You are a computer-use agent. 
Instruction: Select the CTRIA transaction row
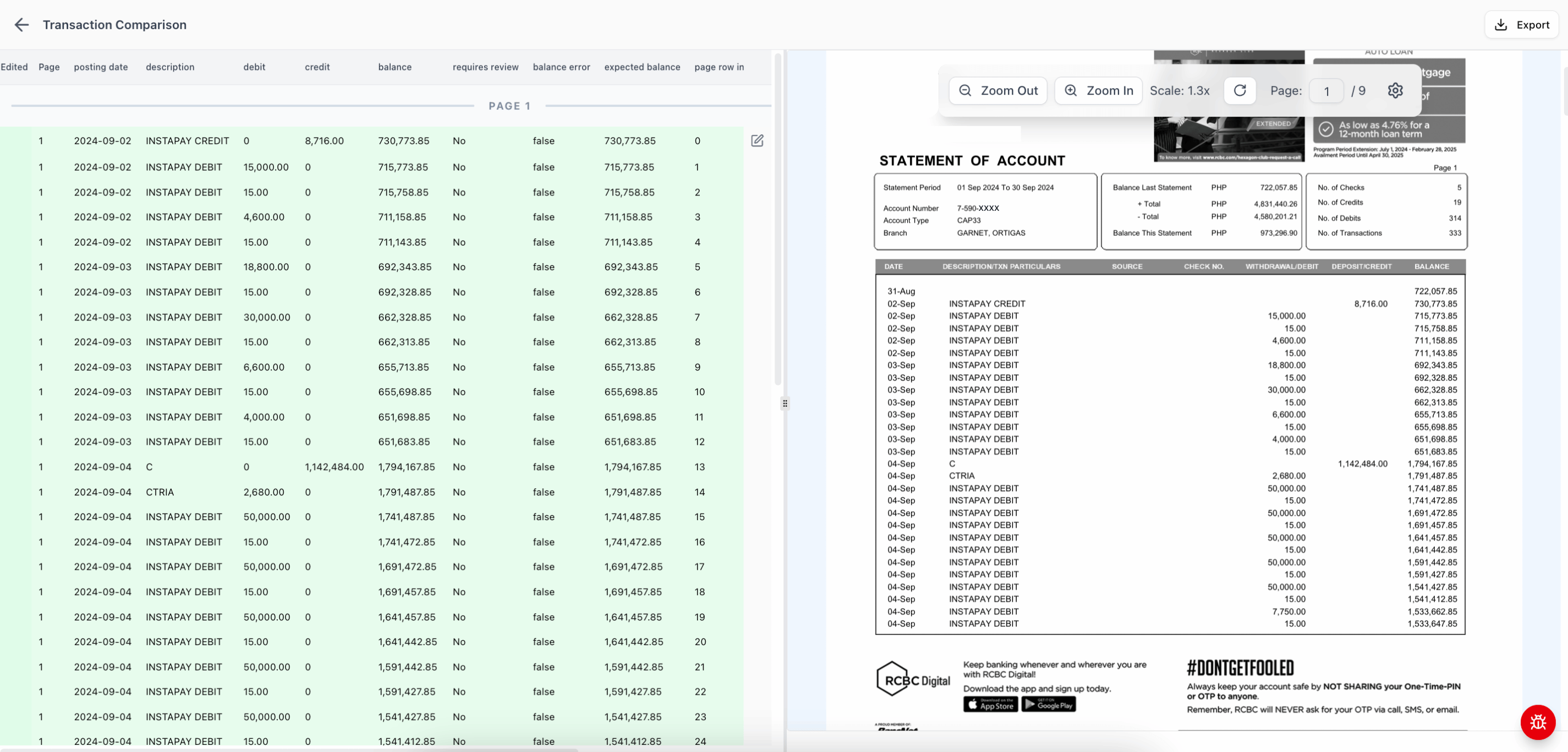pos(160,492)
